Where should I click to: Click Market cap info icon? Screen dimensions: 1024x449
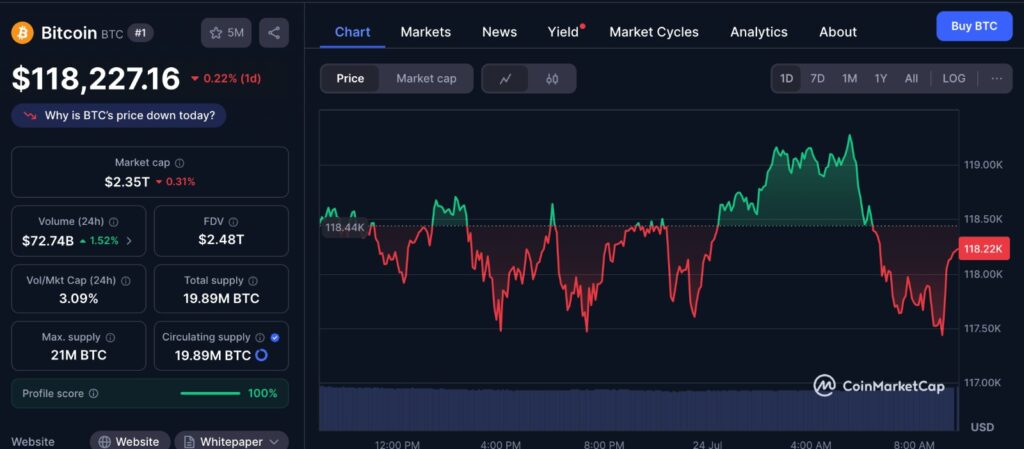180,163
